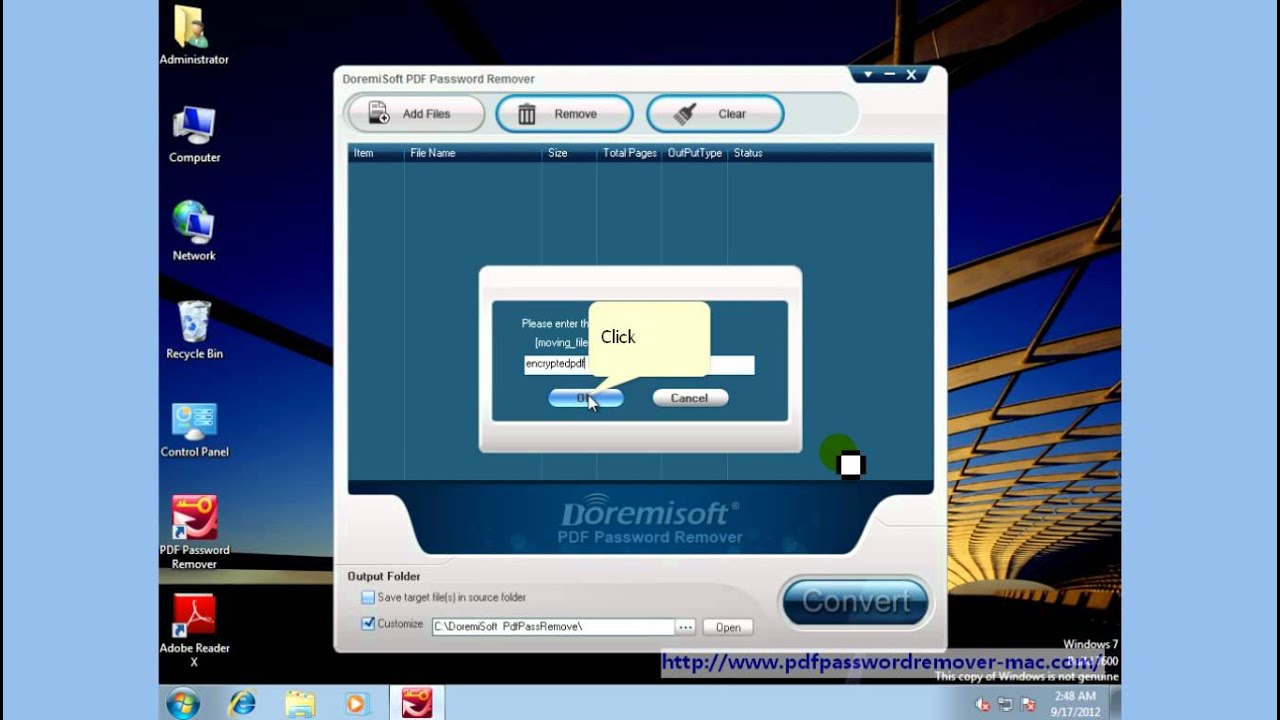Open the Windows Start menu
Image resolution: width=1280 pixels, height=720 pixels.
tap(183, 704)
